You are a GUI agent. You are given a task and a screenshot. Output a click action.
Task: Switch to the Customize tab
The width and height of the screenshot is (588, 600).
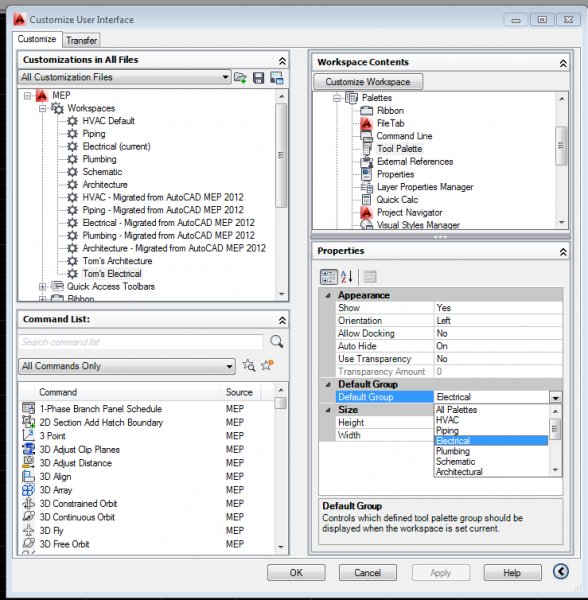[x=37, y=39]
